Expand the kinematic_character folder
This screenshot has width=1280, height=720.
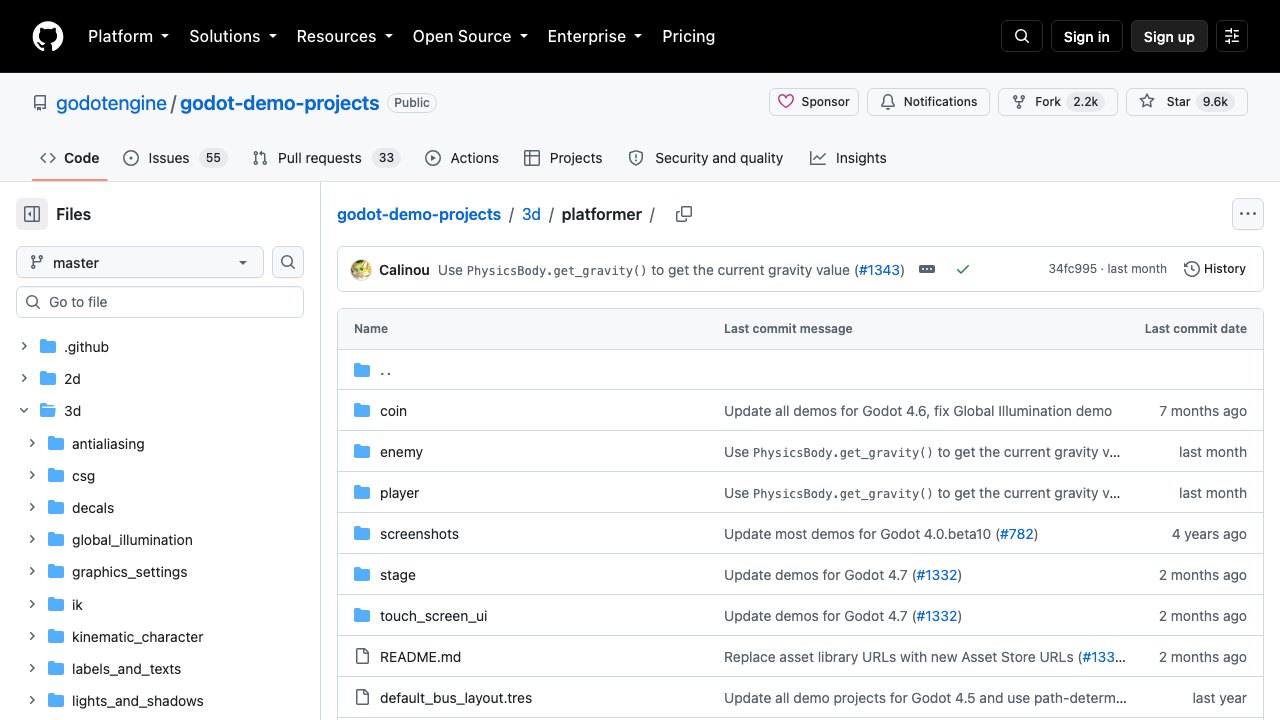(32, 637)
